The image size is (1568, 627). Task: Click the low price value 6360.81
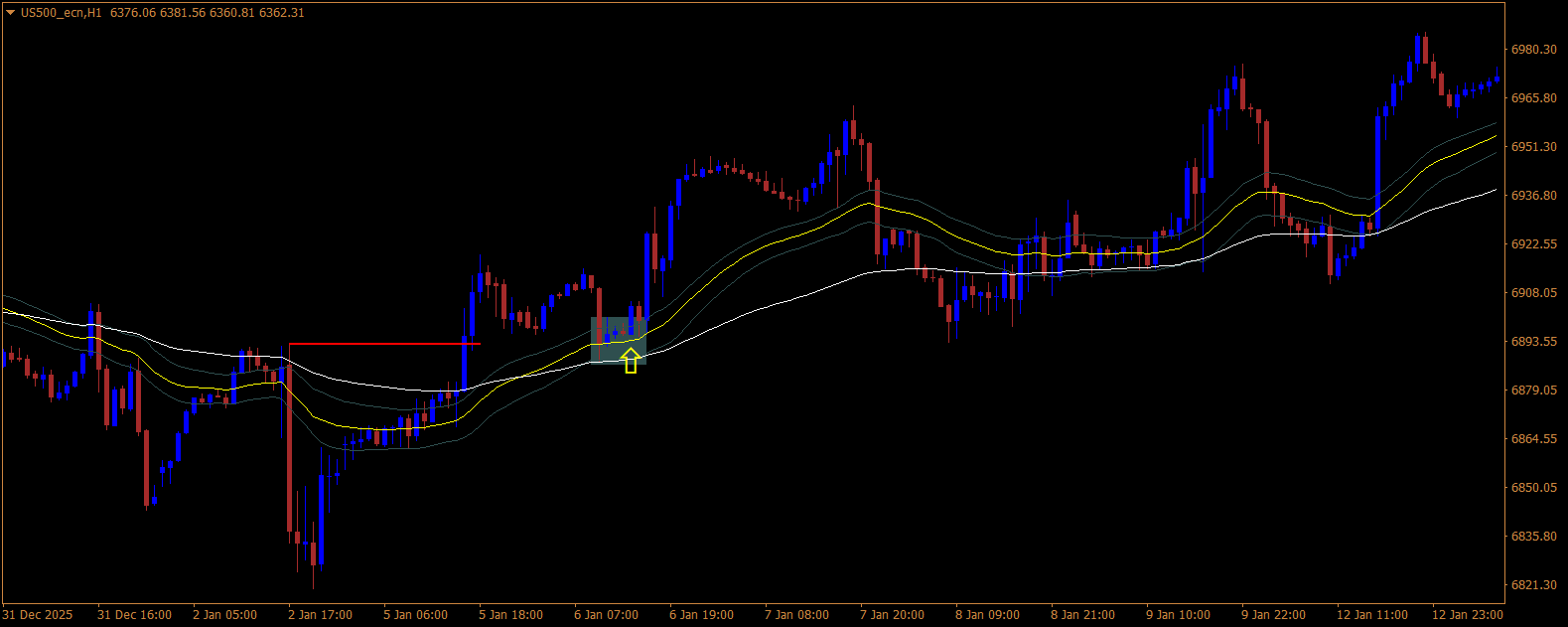(x=232, y=13)
